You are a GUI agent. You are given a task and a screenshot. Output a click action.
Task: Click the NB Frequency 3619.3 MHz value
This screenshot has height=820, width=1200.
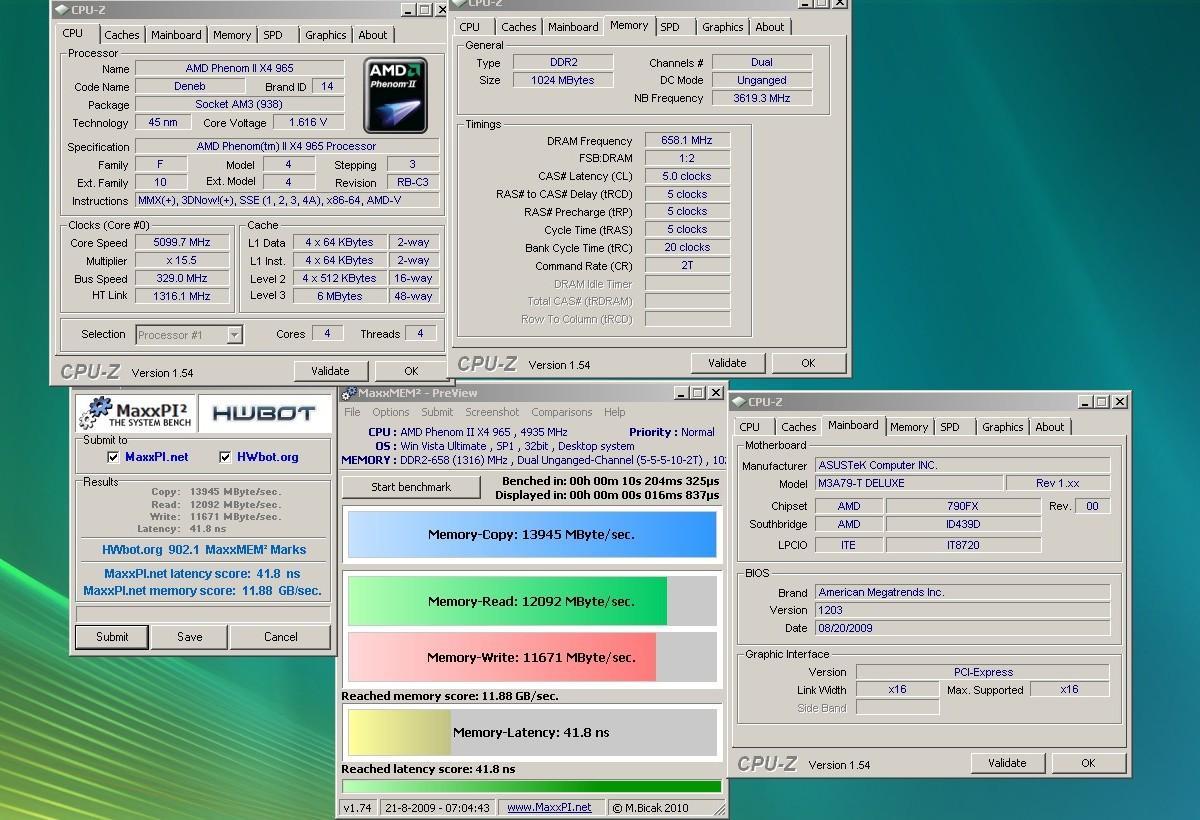(761, 98)
